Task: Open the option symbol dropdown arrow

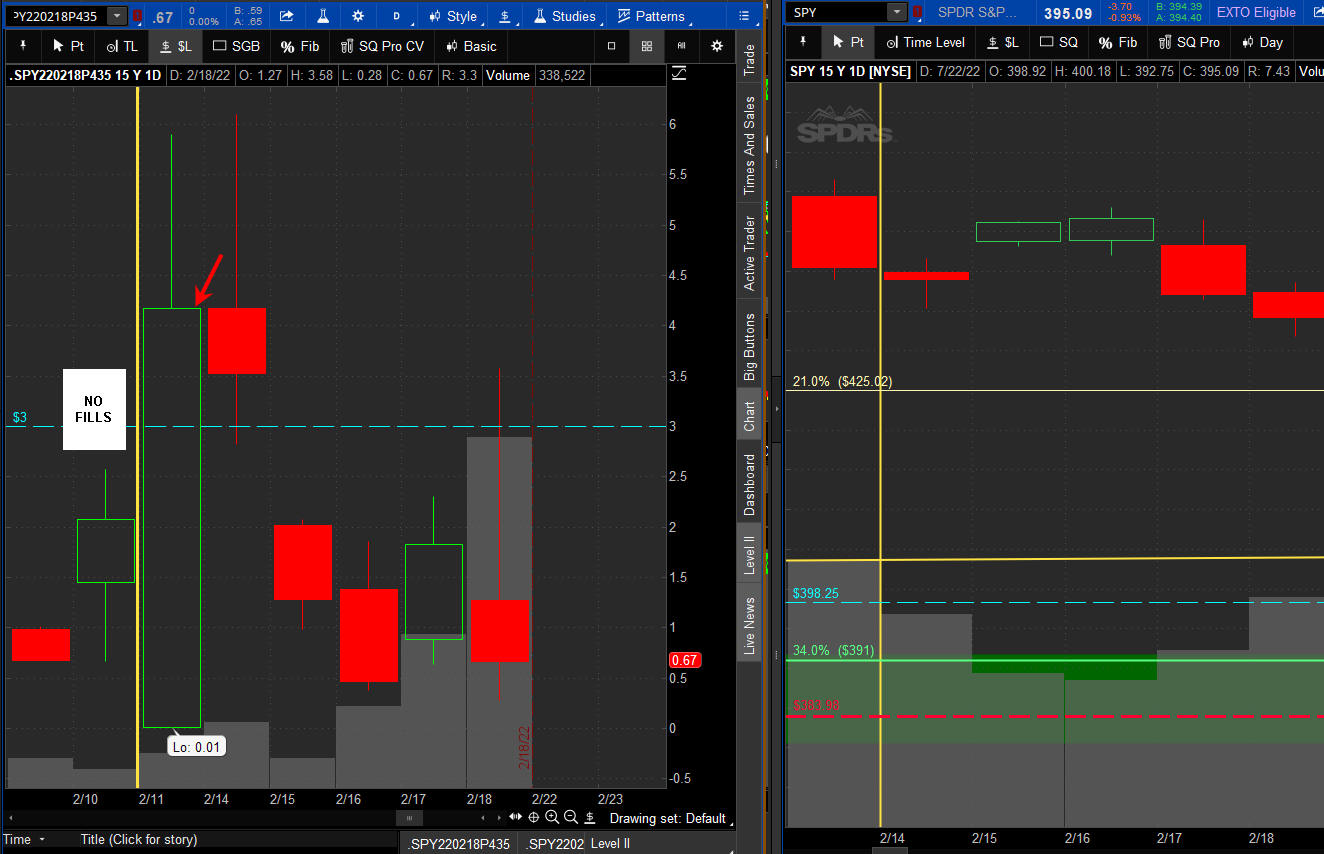Action: pyautogui.click(x=117, y=16)
